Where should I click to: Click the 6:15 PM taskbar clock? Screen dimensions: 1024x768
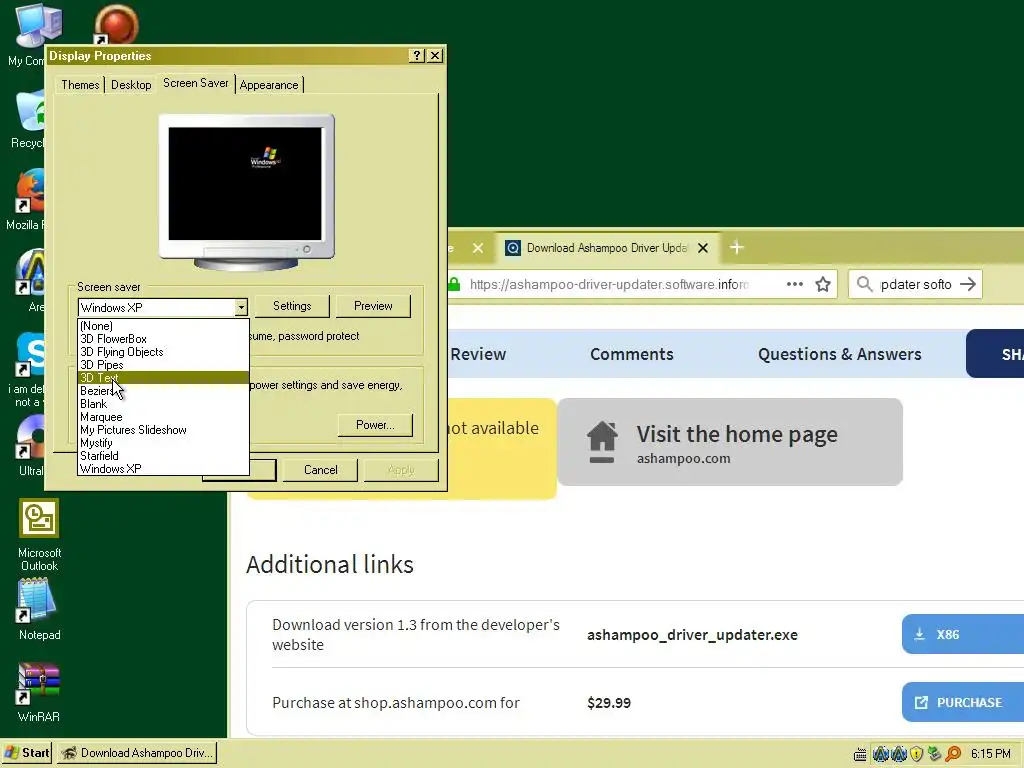pyautogui.click(x=991, y=754)
